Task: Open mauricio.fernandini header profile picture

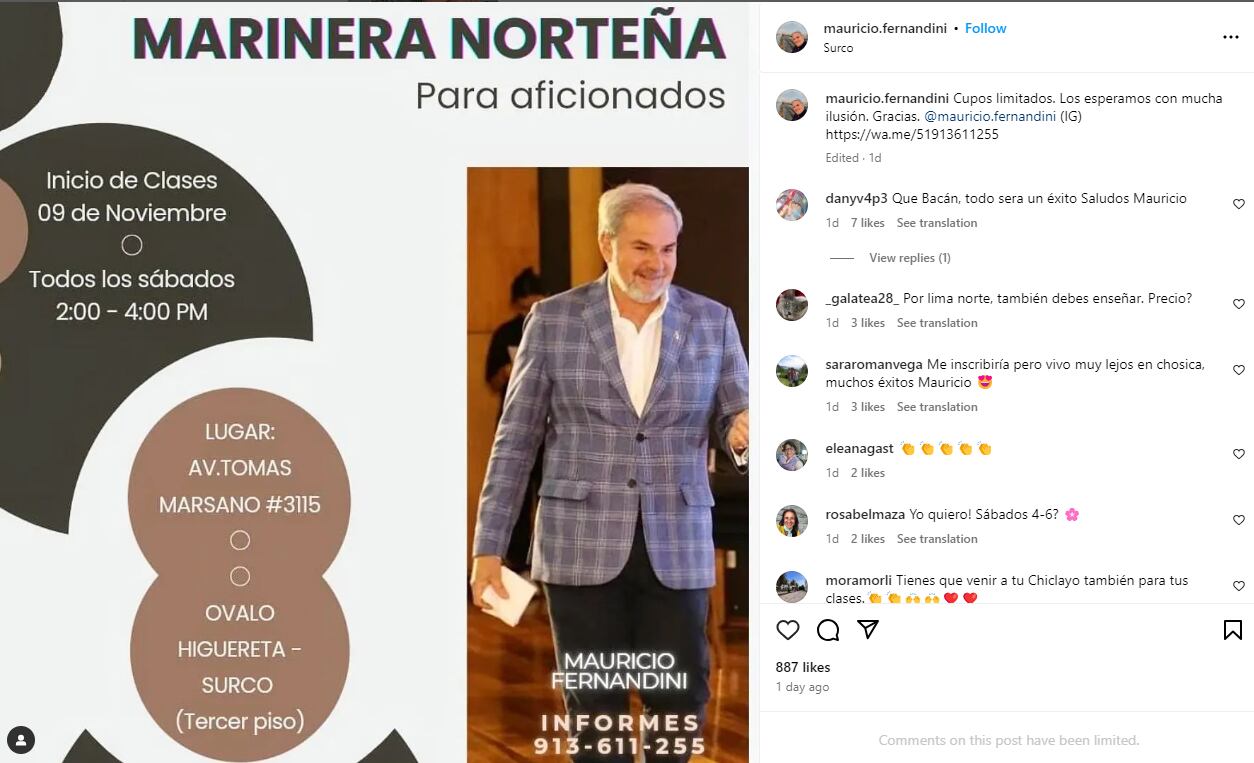Action: click(x=792, y=37)
